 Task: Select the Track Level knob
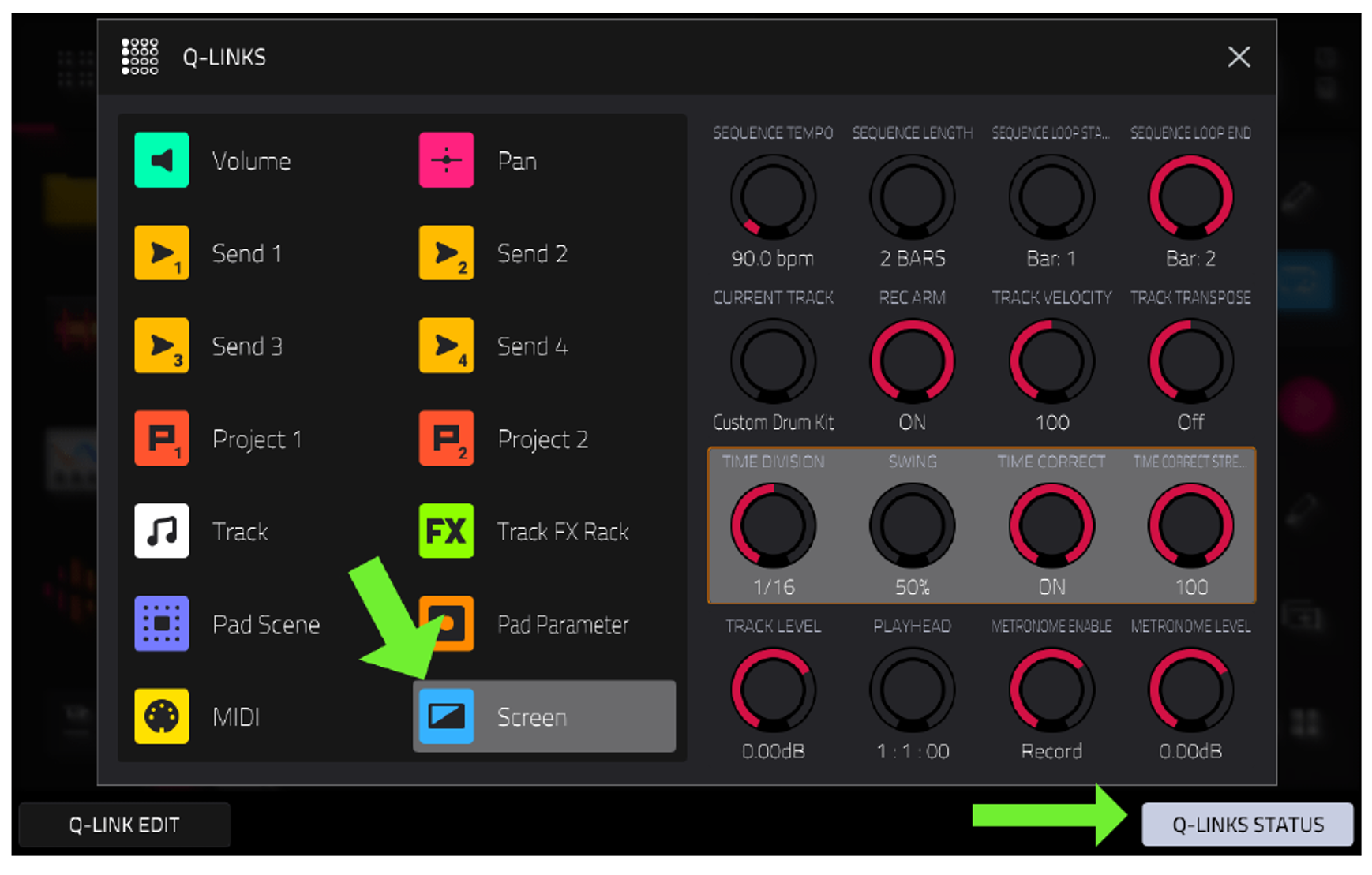(x=773, y=690)
